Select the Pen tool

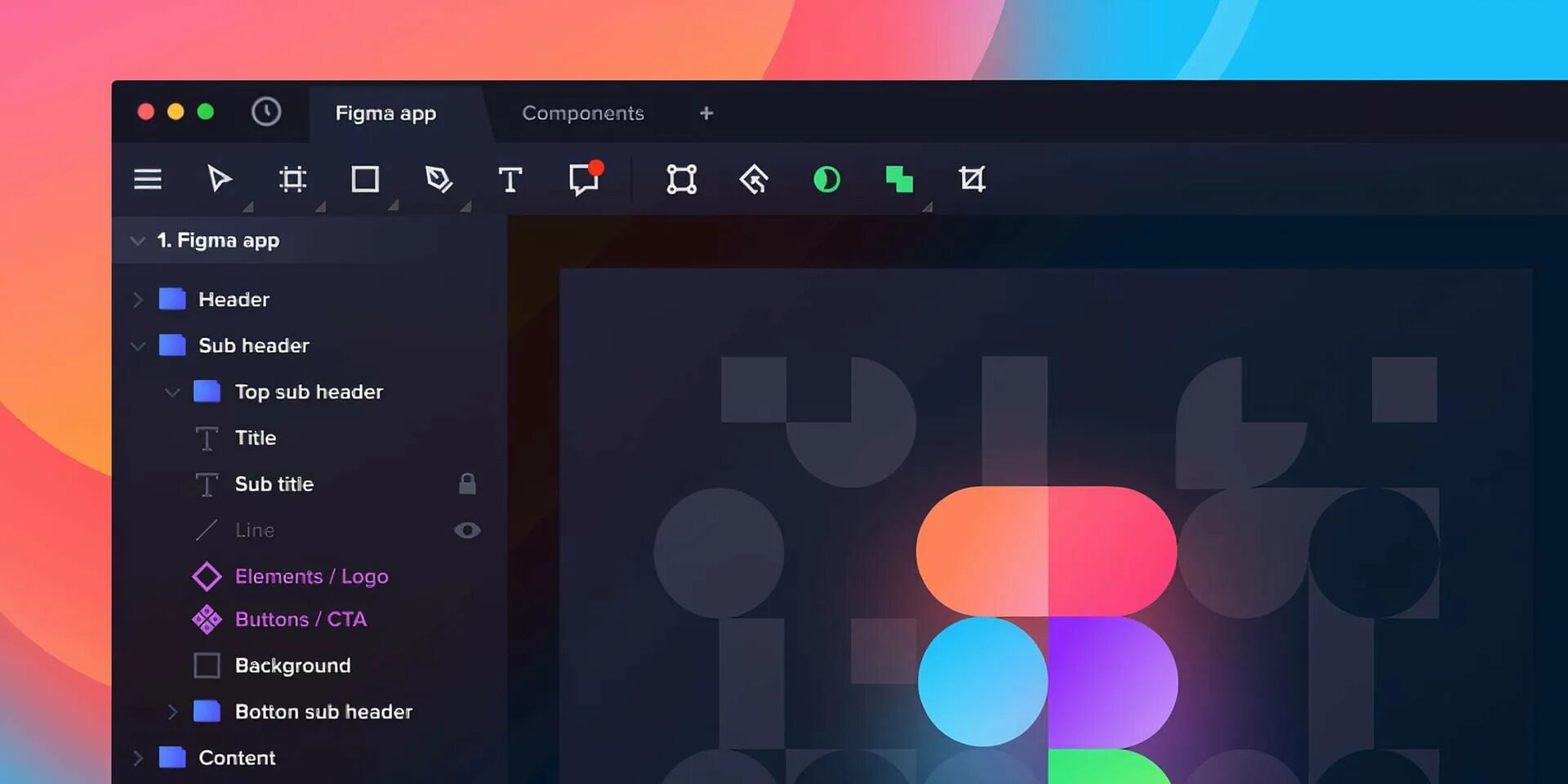click(439, 179)
